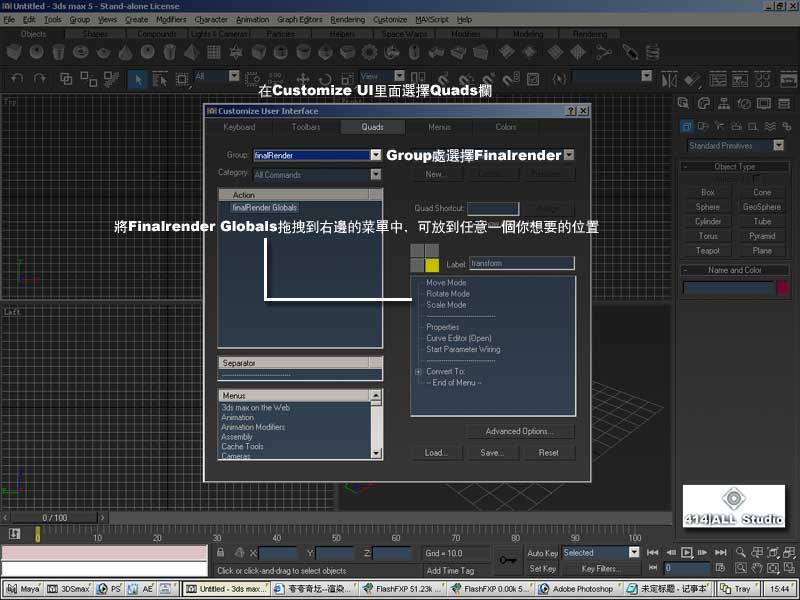The height and width of the screenshot is (600, 800).
Task: Click the Key Filters button
Action: point(602,568)
